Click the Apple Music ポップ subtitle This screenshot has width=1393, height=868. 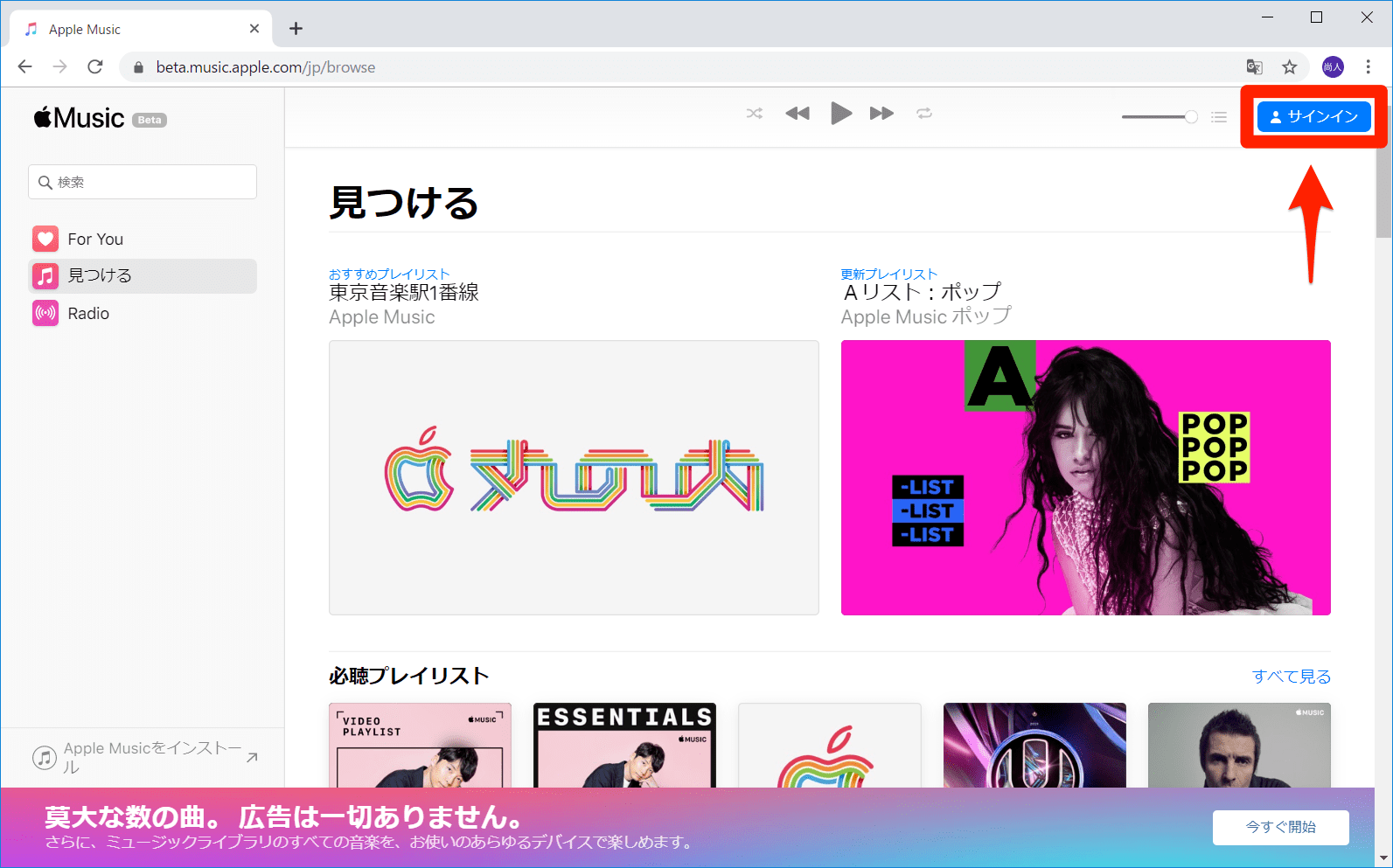tap(926, 316)
